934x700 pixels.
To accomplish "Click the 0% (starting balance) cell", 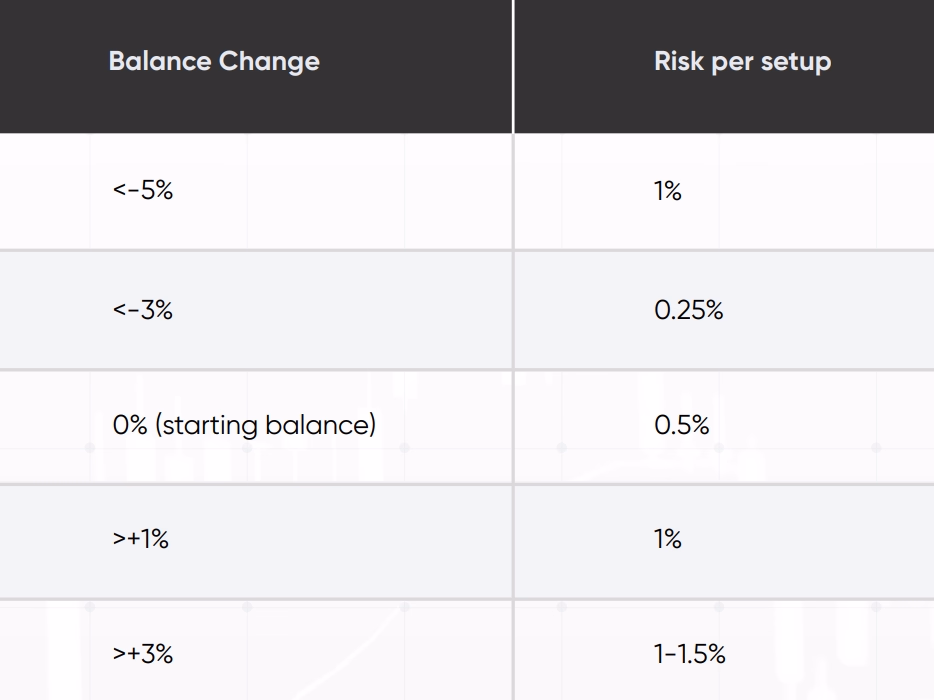I will [244, 425].
